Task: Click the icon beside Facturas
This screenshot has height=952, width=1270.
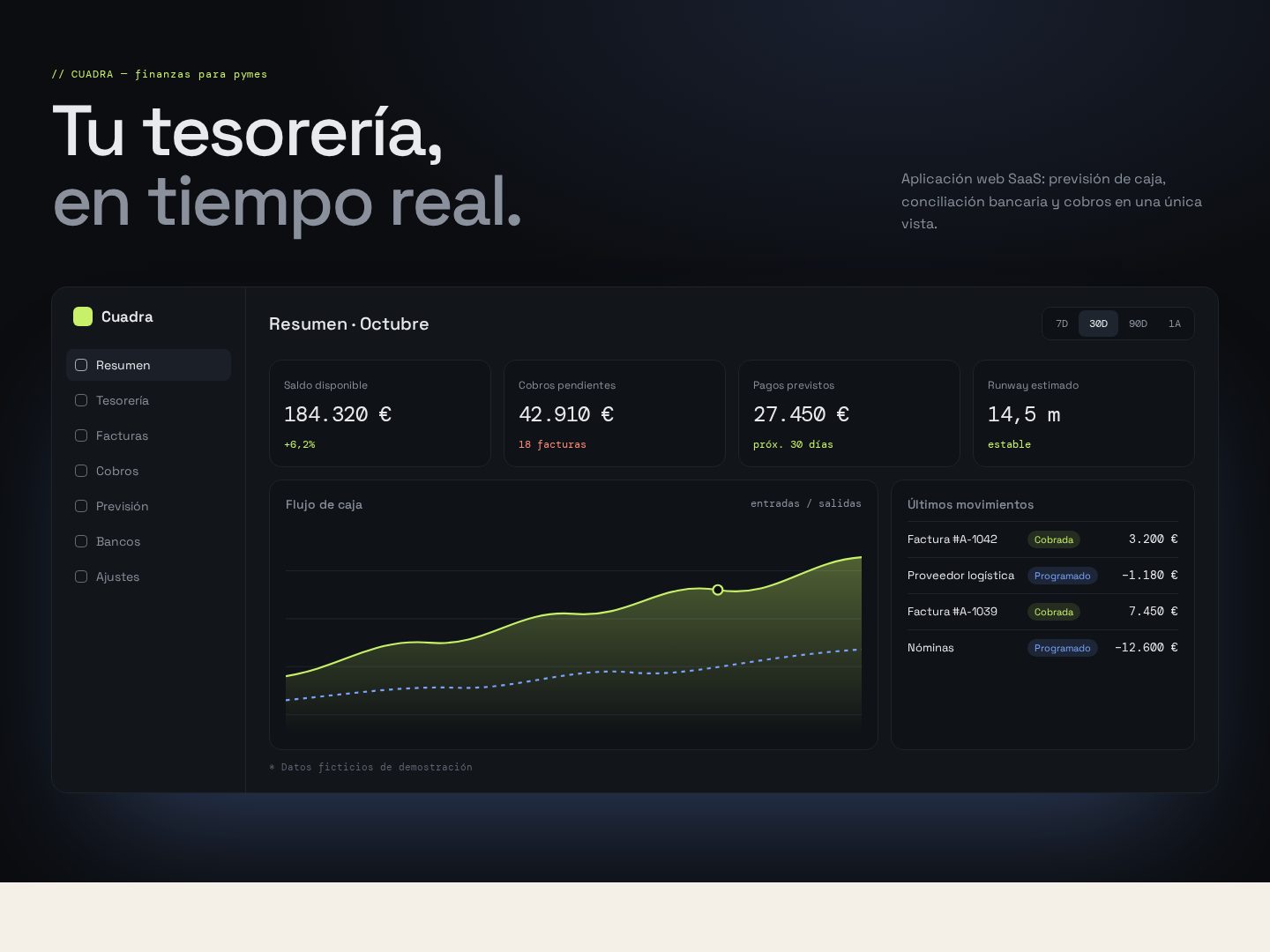Action: pos(81,435)
